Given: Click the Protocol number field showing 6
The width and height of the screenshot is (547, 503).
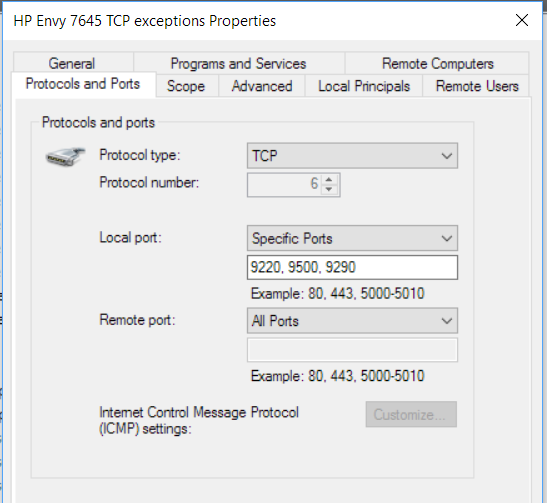Looking at the screenshot, I should [294, 185].
